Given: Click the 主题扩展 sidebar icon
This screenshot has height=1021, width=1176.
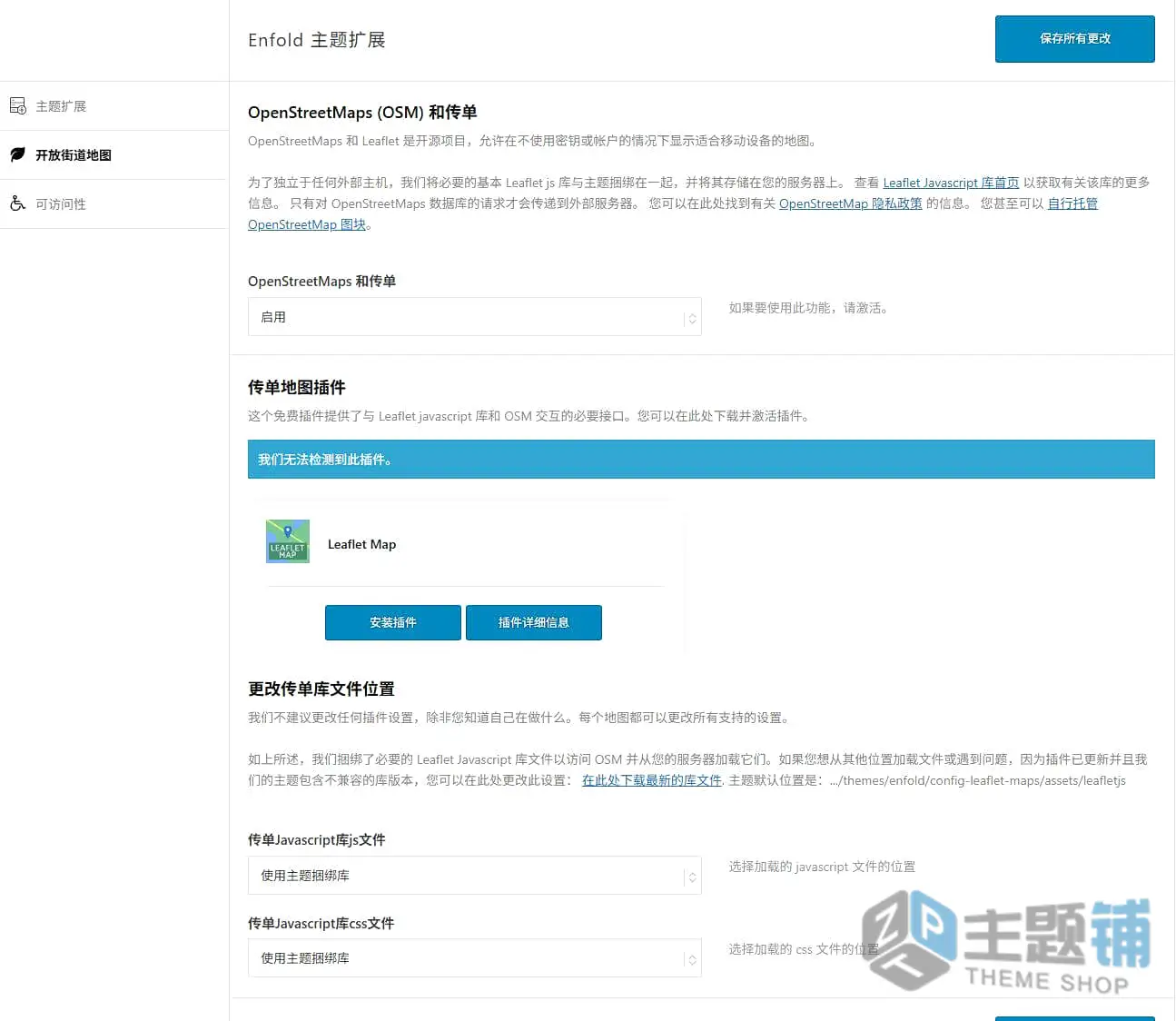Looking at the screenshot, I should (x=18, y=106).
